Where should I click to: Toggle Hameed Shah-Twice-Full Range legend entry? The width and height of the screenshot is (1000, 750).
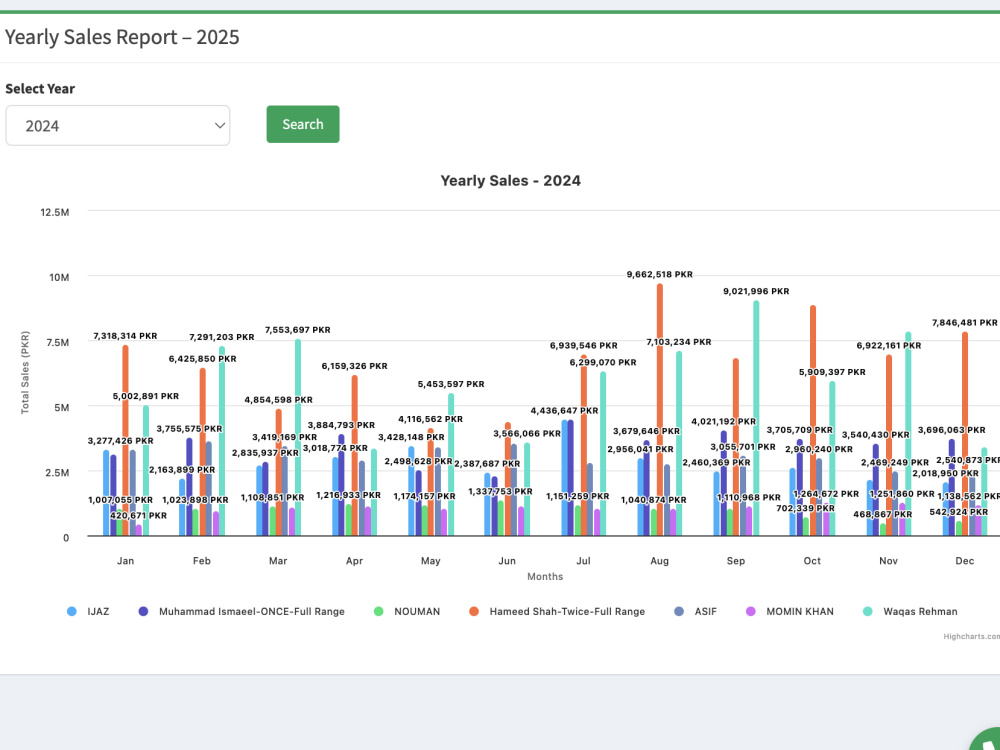(557, 611)
